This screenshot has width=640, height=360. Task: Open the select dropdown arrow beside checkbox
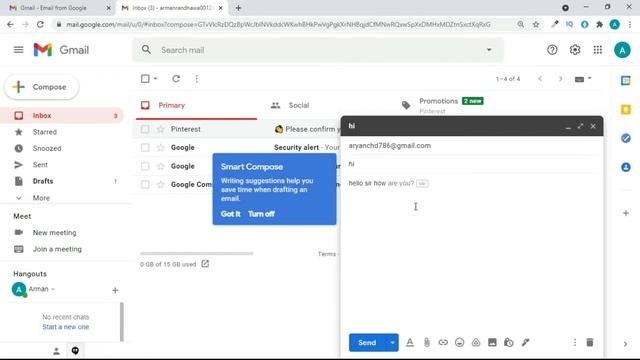pos(156,78)
